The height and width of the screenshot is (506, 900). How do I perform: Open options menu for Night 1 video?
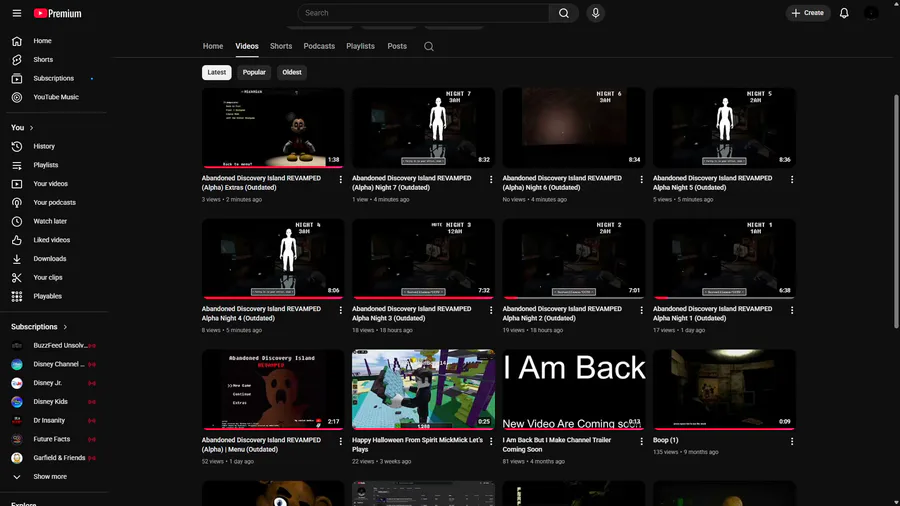click(792, 310)
